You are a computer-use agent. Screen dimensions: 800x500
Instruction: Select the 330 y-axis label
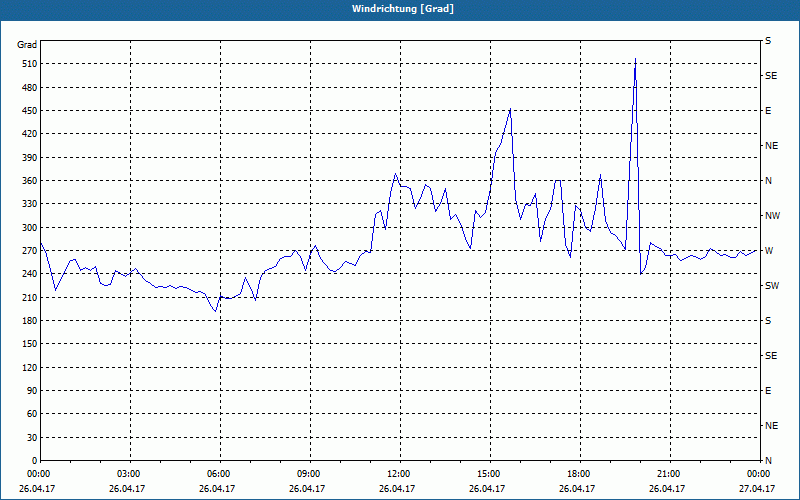[x=30, y=204]
